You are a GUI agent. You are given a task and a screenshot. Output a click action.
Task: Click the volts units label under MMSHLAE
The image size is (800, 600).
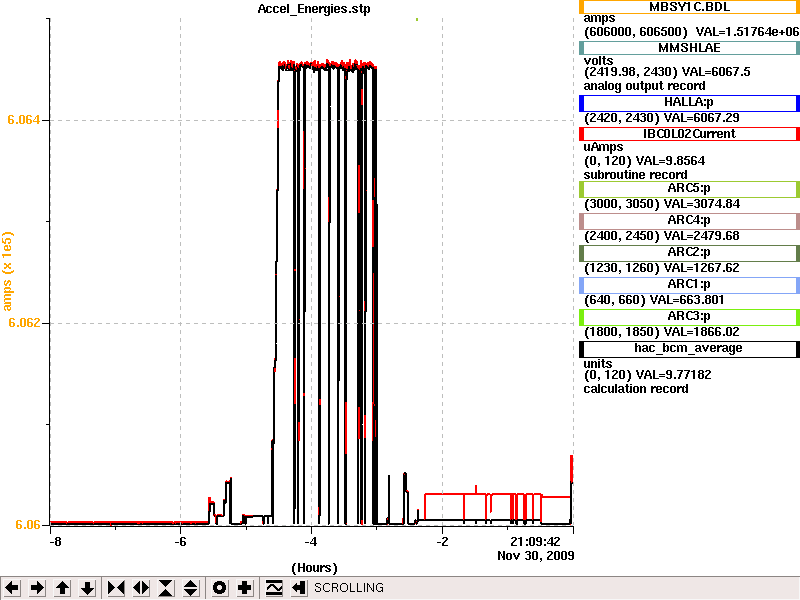pyautogui.click(x=598, y=61)
